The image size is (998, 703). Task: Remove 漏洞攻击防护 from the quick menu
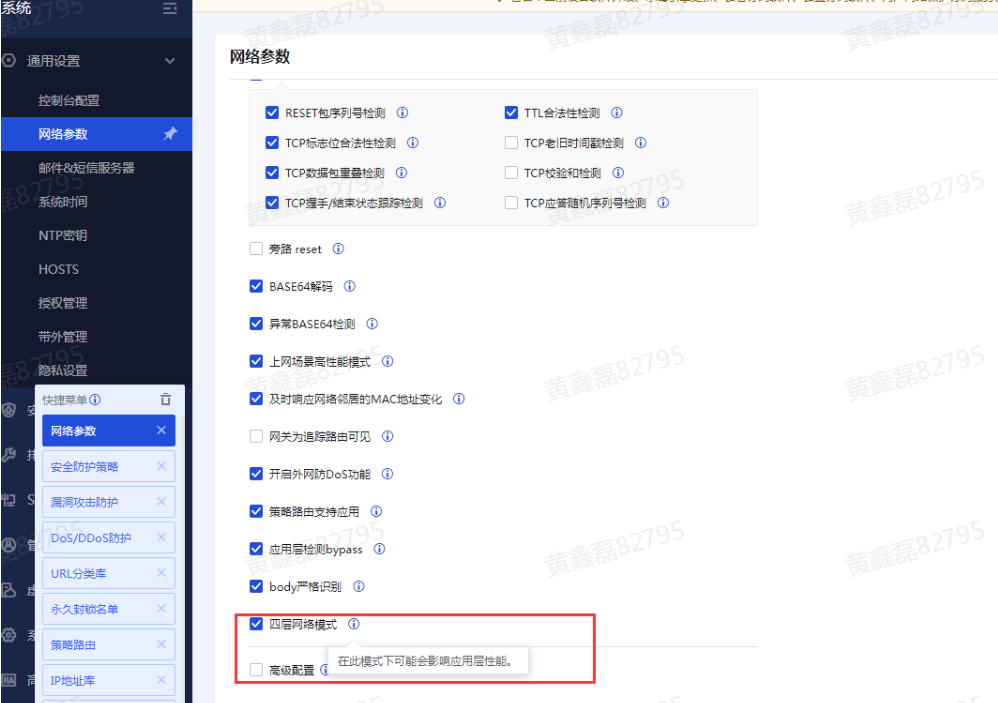[162, 502]
